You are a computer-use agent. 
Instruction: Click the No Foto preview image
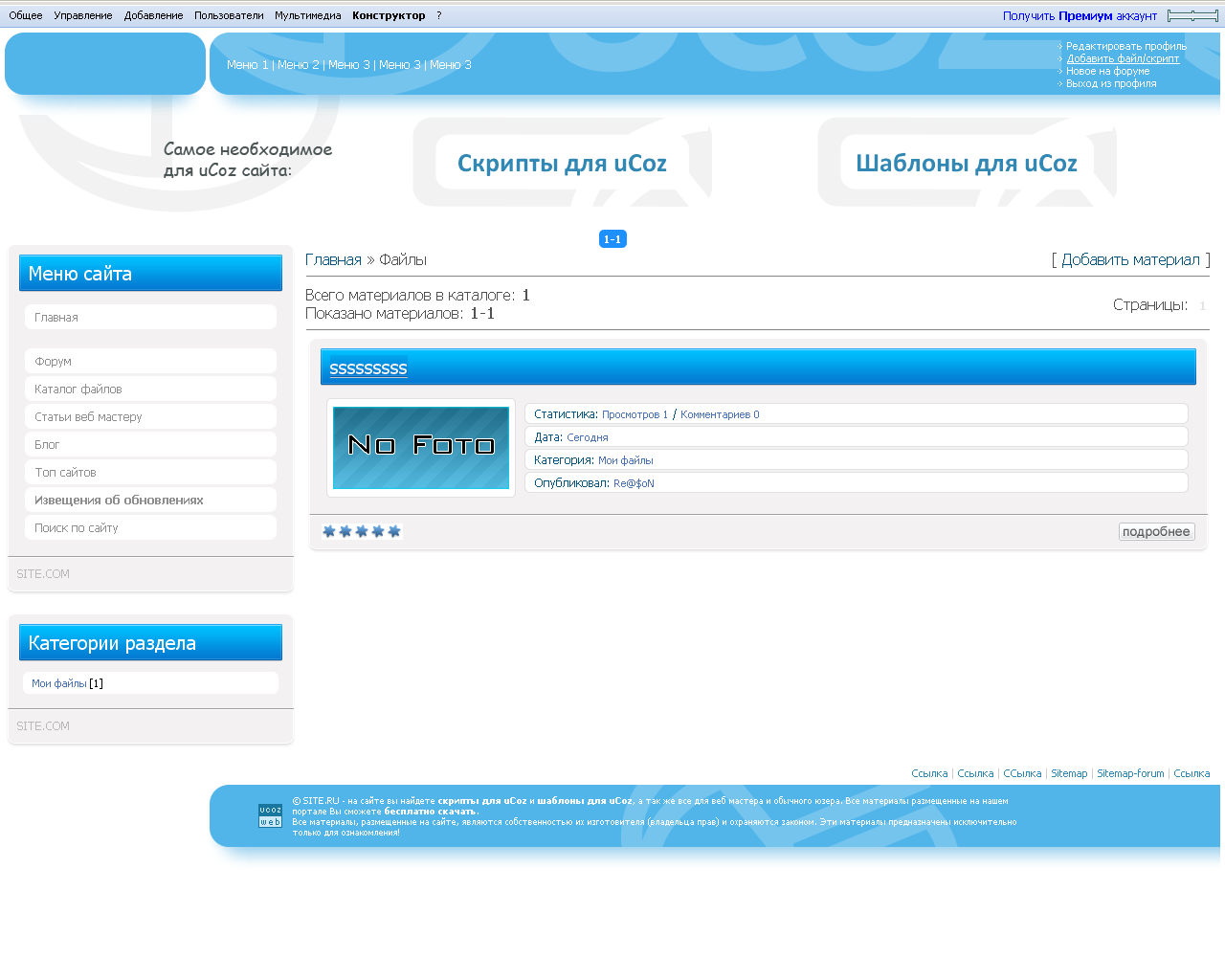(x=421, y=448)
